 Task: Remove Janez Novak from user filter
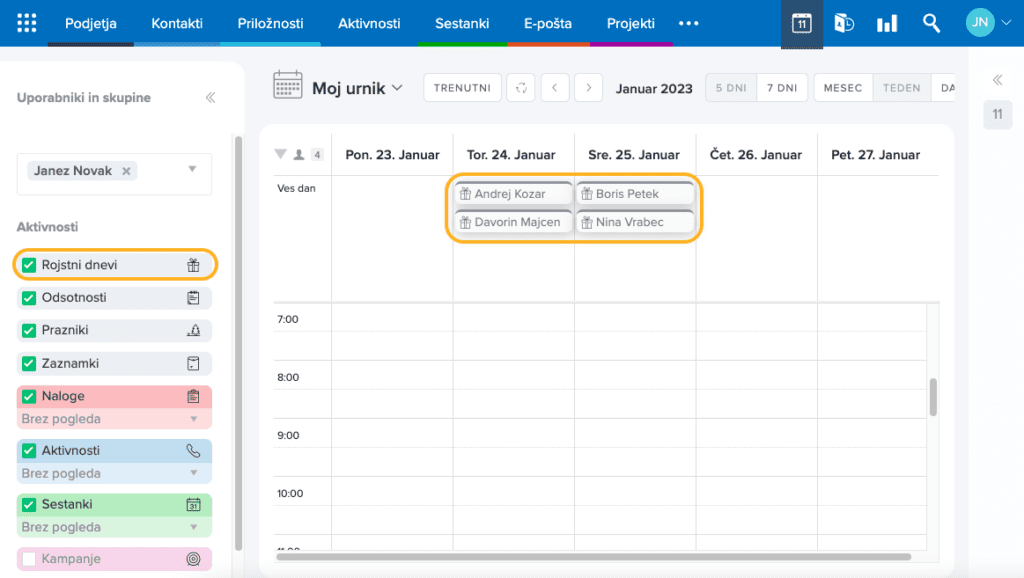pos(126,171)
